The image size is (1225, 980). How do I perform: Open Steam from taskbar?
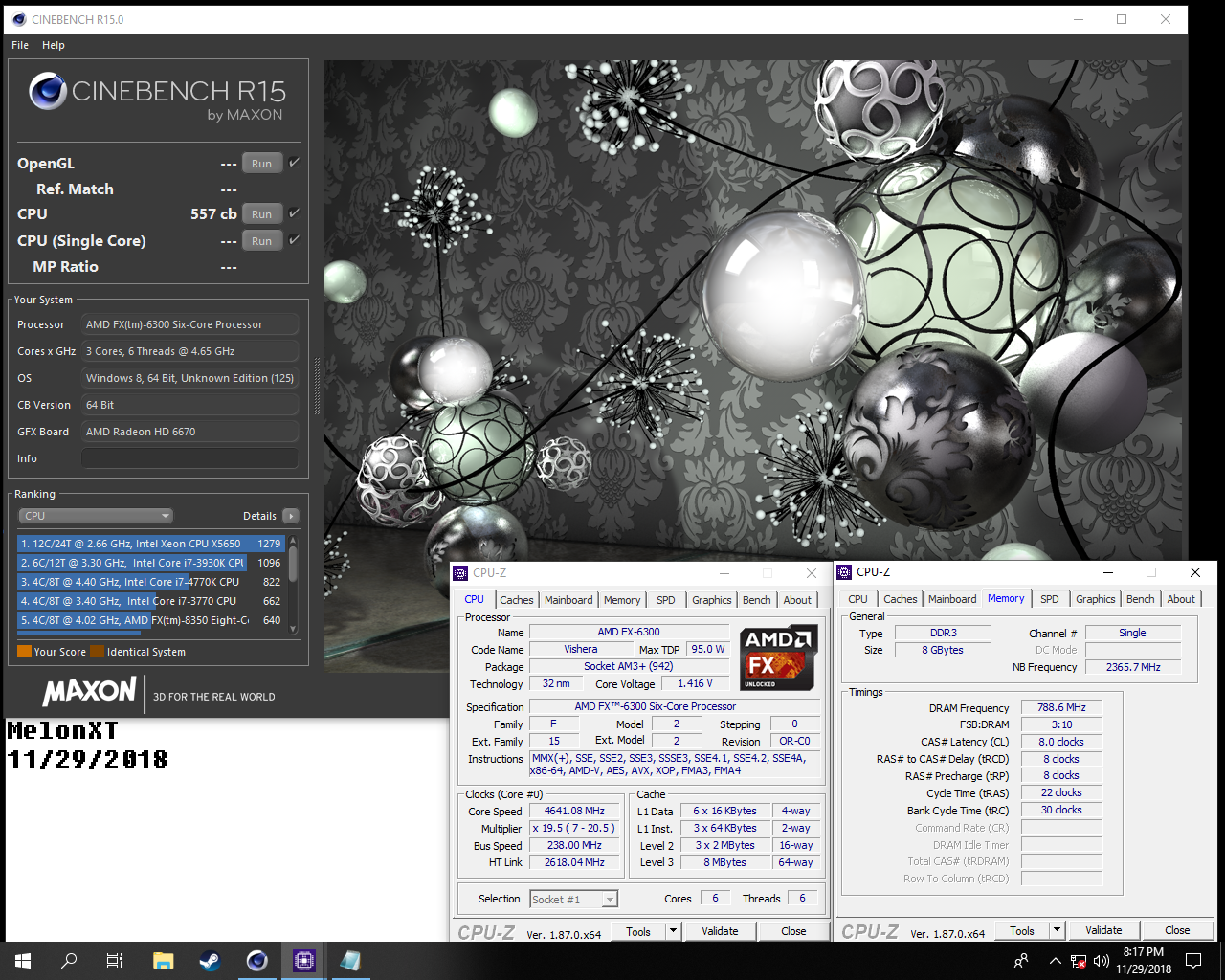pos(210,961)
